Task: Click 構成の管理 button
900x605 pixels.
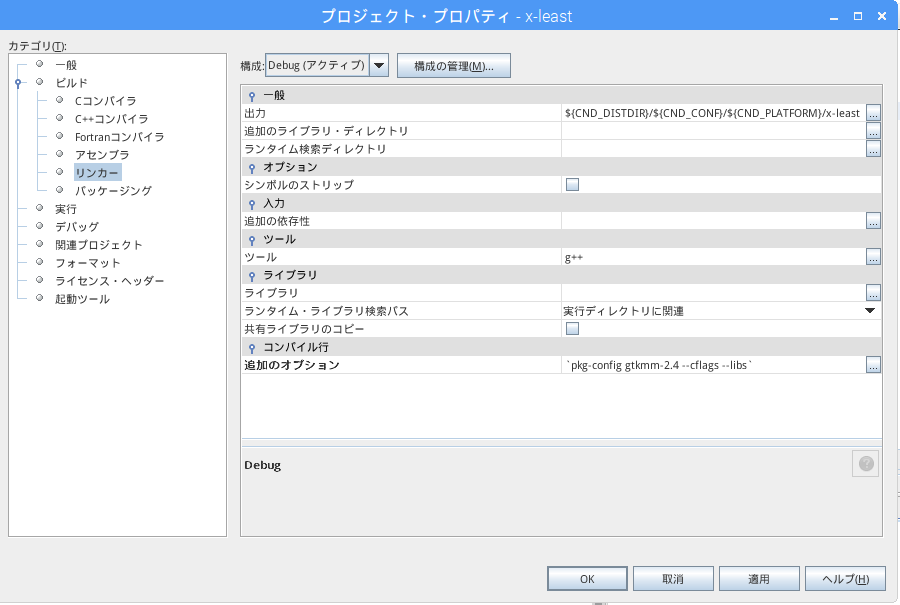Action: [x=454, y=66]
